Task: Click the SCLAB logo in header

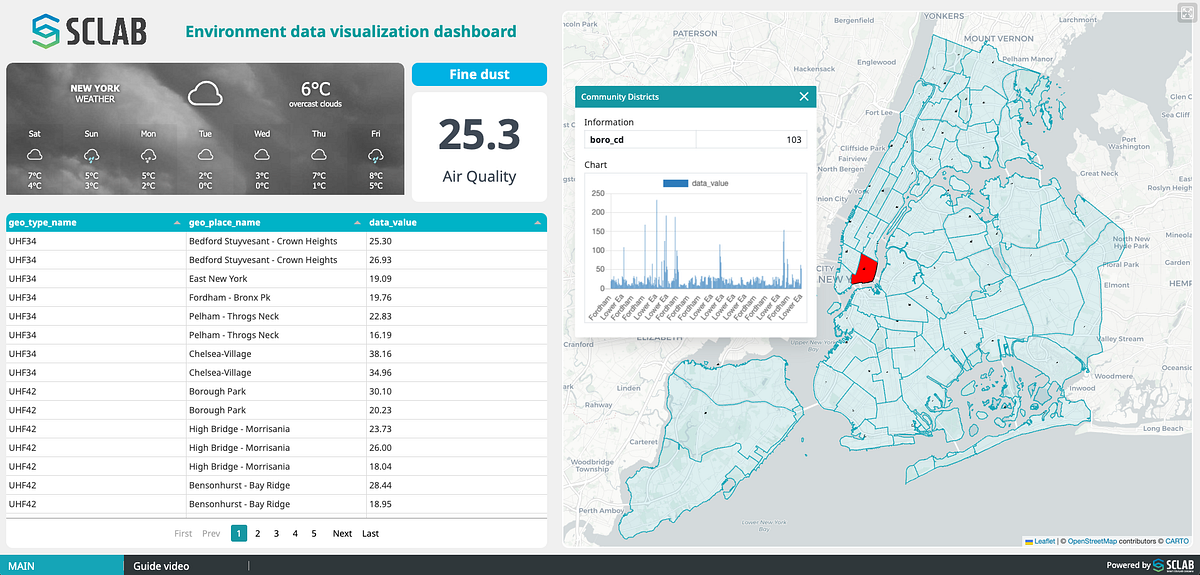Action: [x=88, y=31]
